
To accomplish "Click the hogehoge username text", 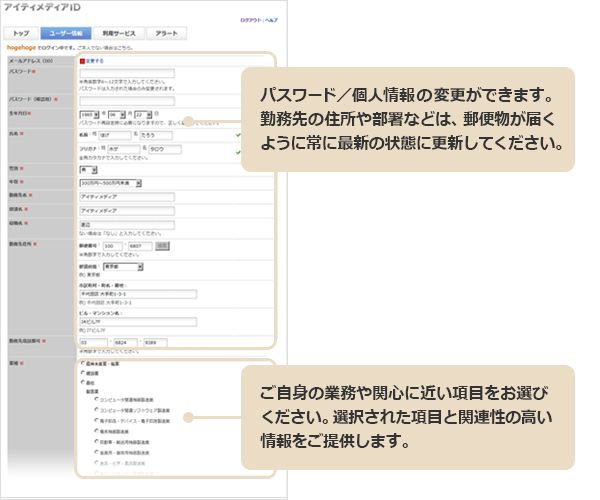I will coord(21,47).
